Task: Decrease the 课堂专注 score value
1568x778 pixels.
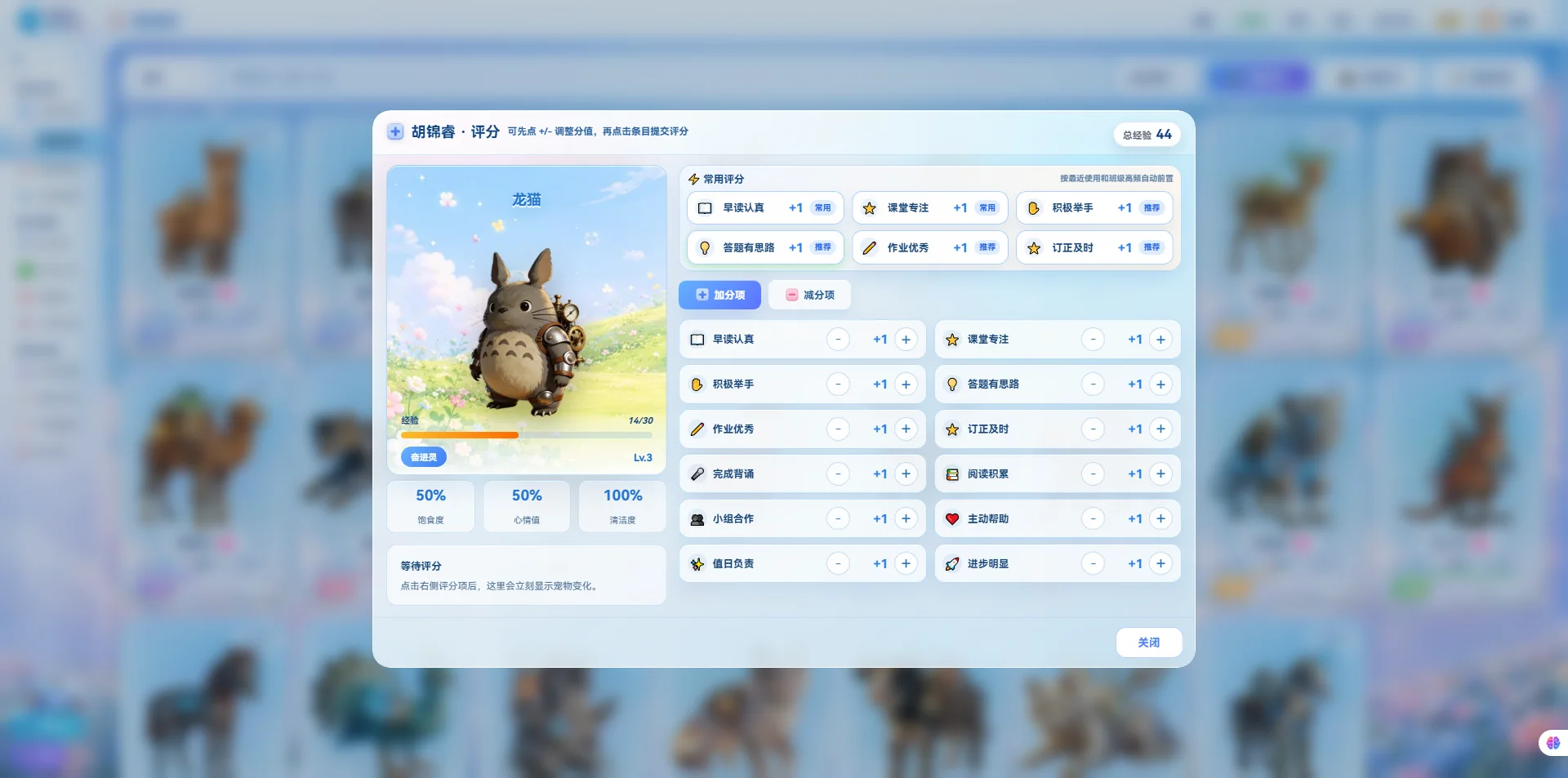Action: 1093,340
